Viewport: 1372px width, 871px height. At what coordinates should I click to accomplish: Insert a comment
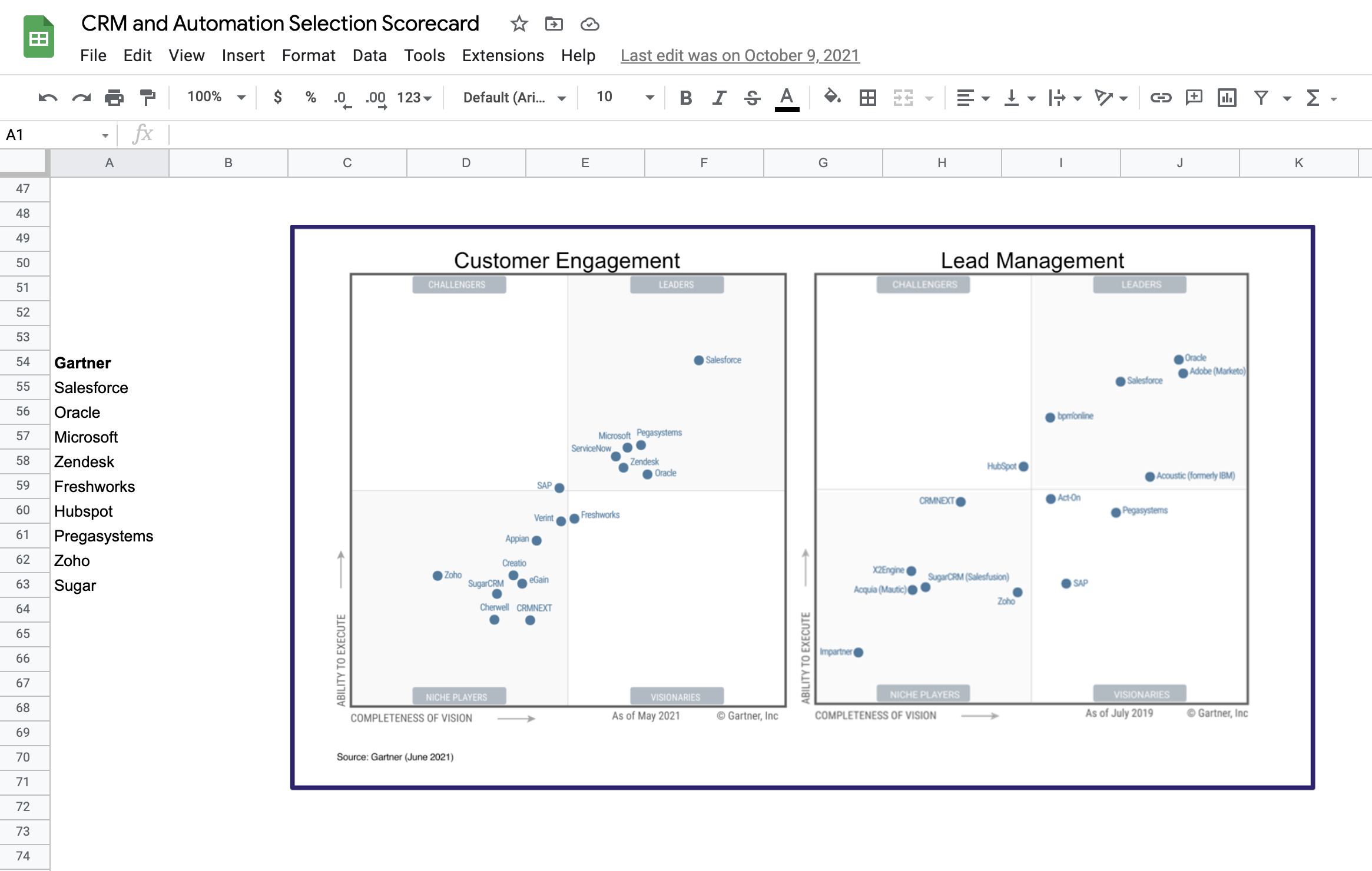[x=1194, y=98]
